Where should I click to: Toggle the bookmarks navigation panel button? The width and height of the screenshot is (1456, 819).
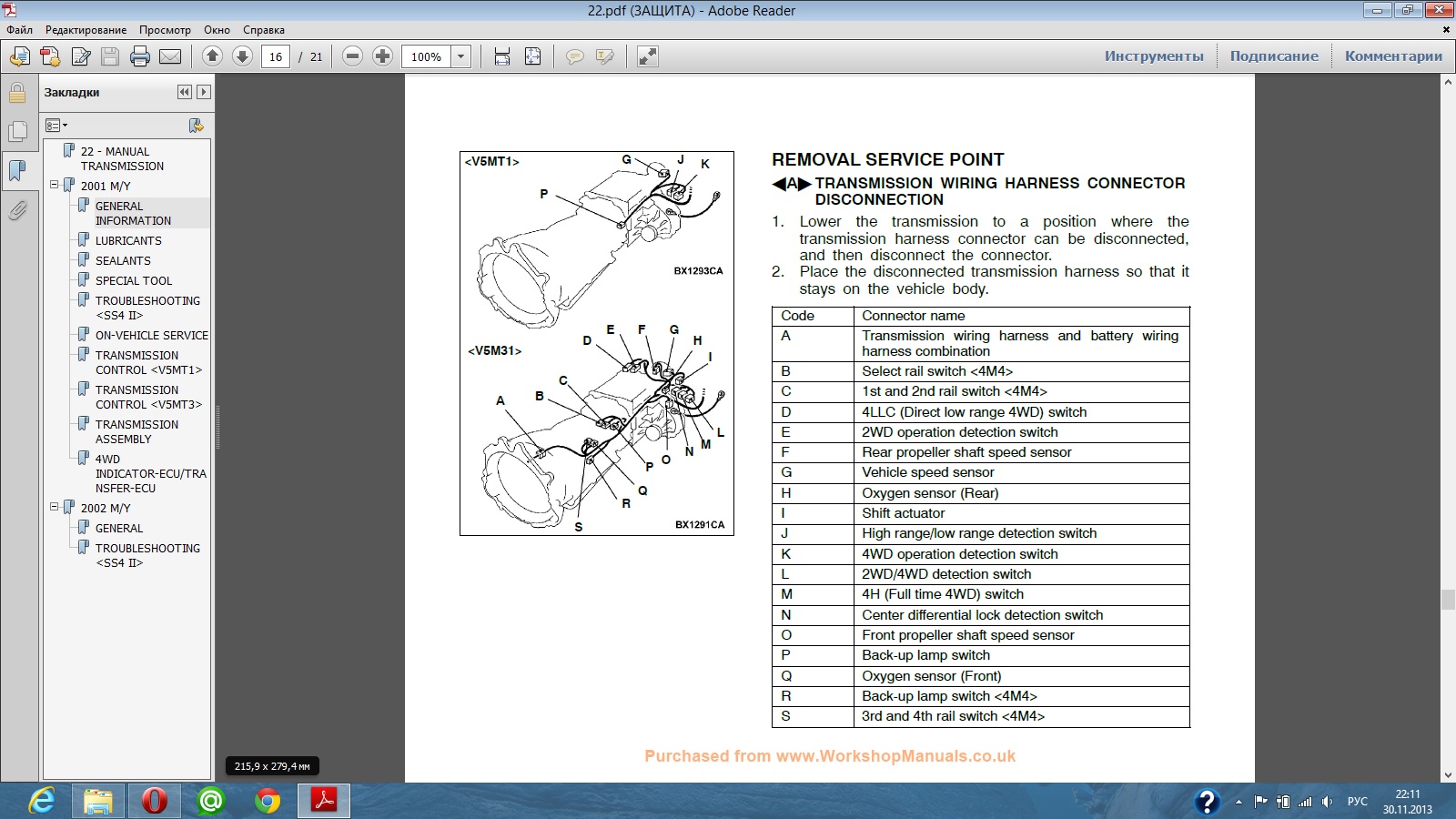tap(17, 170)
